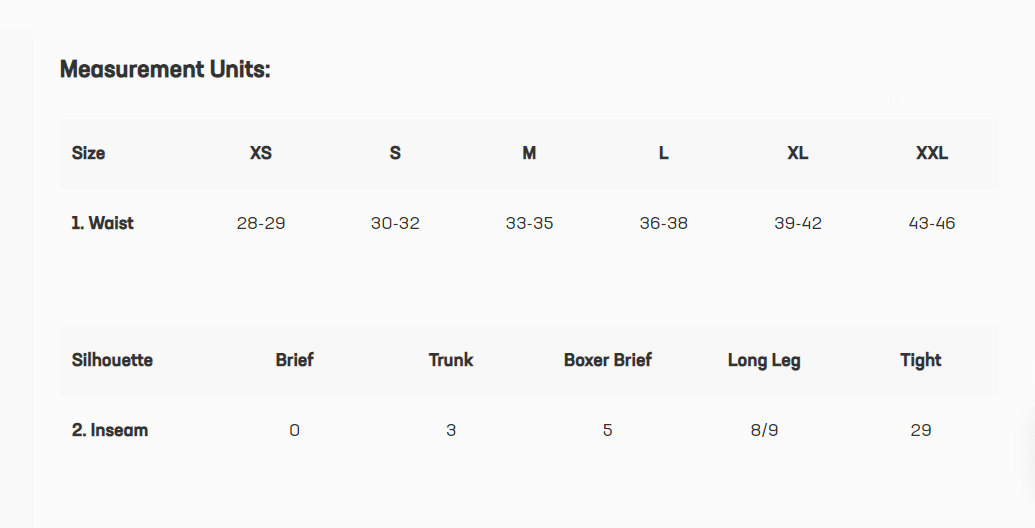Click the L size column header

(663, 153)
